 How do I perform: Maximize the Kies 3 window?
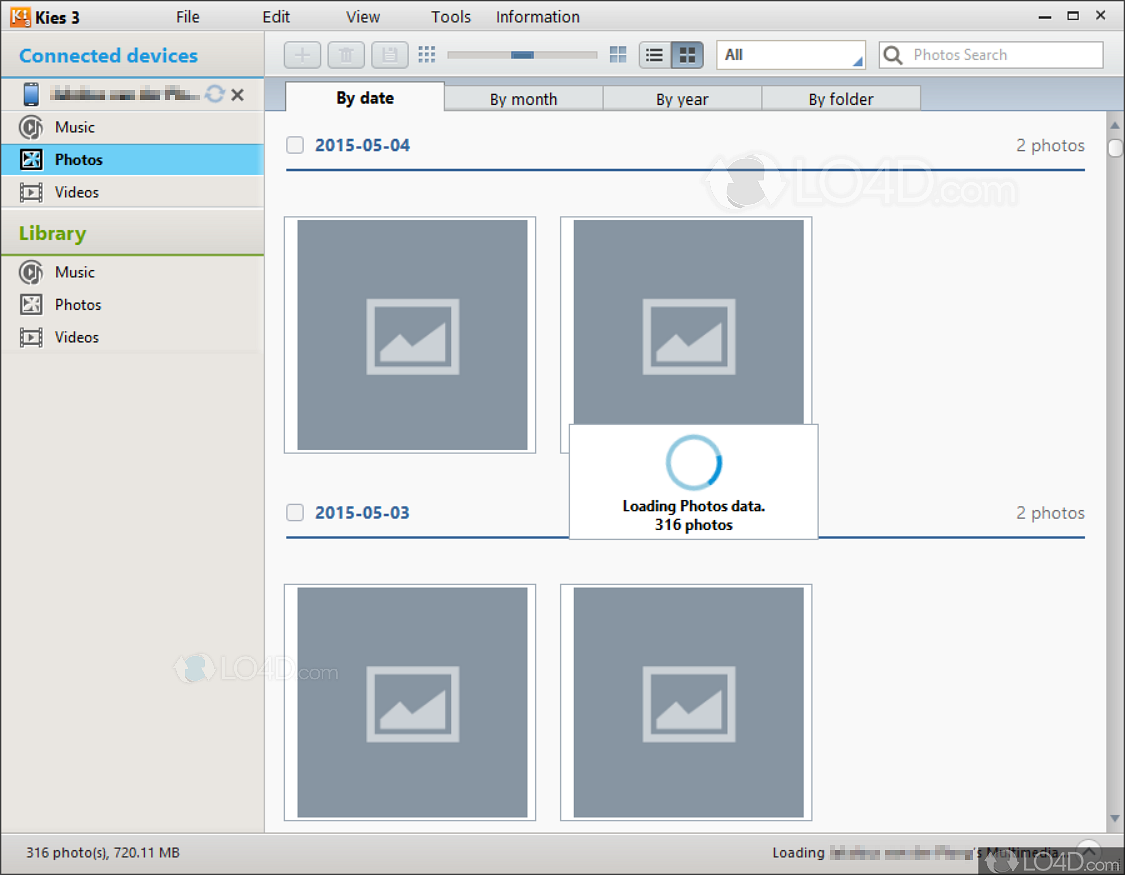pos(1073,15)
